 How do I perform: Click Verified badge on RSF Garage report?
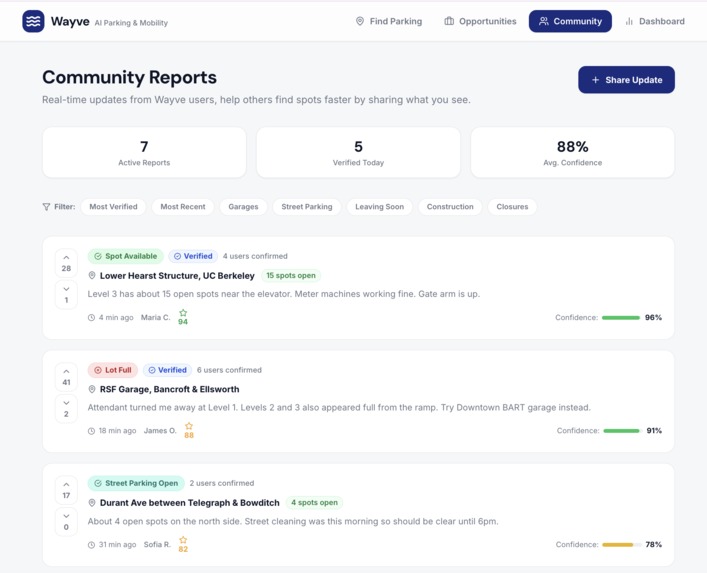167,370
